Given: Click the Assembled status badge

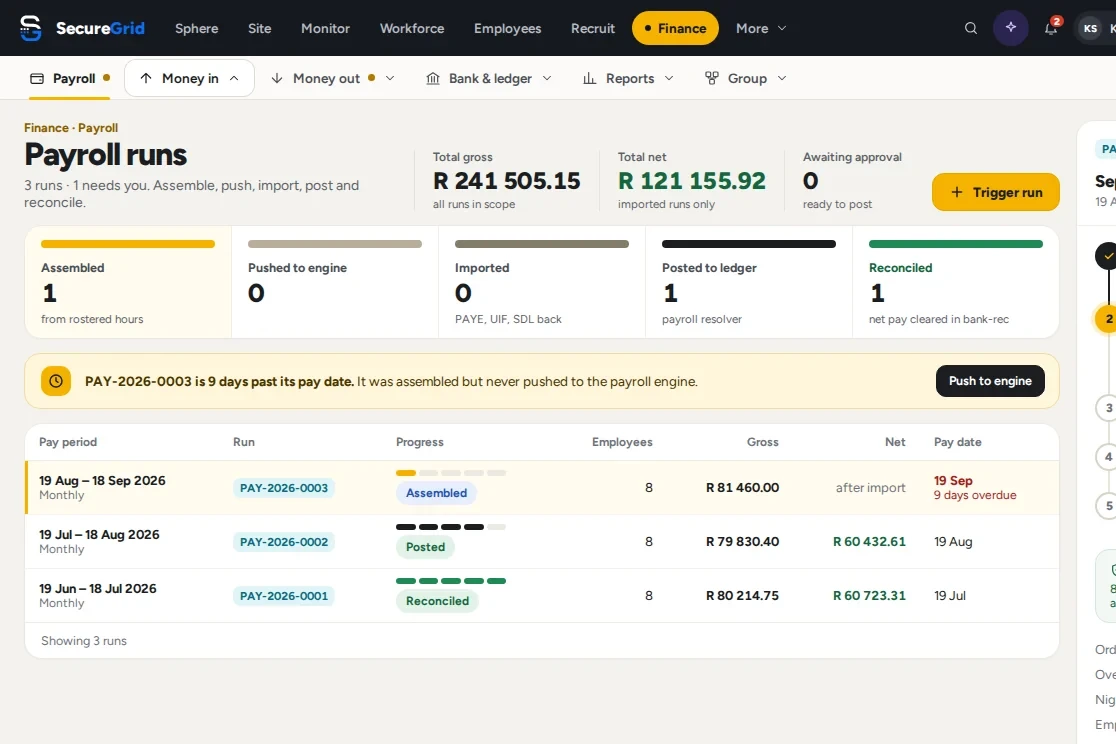Looking at the screenshot, I should tap(436, 493).
